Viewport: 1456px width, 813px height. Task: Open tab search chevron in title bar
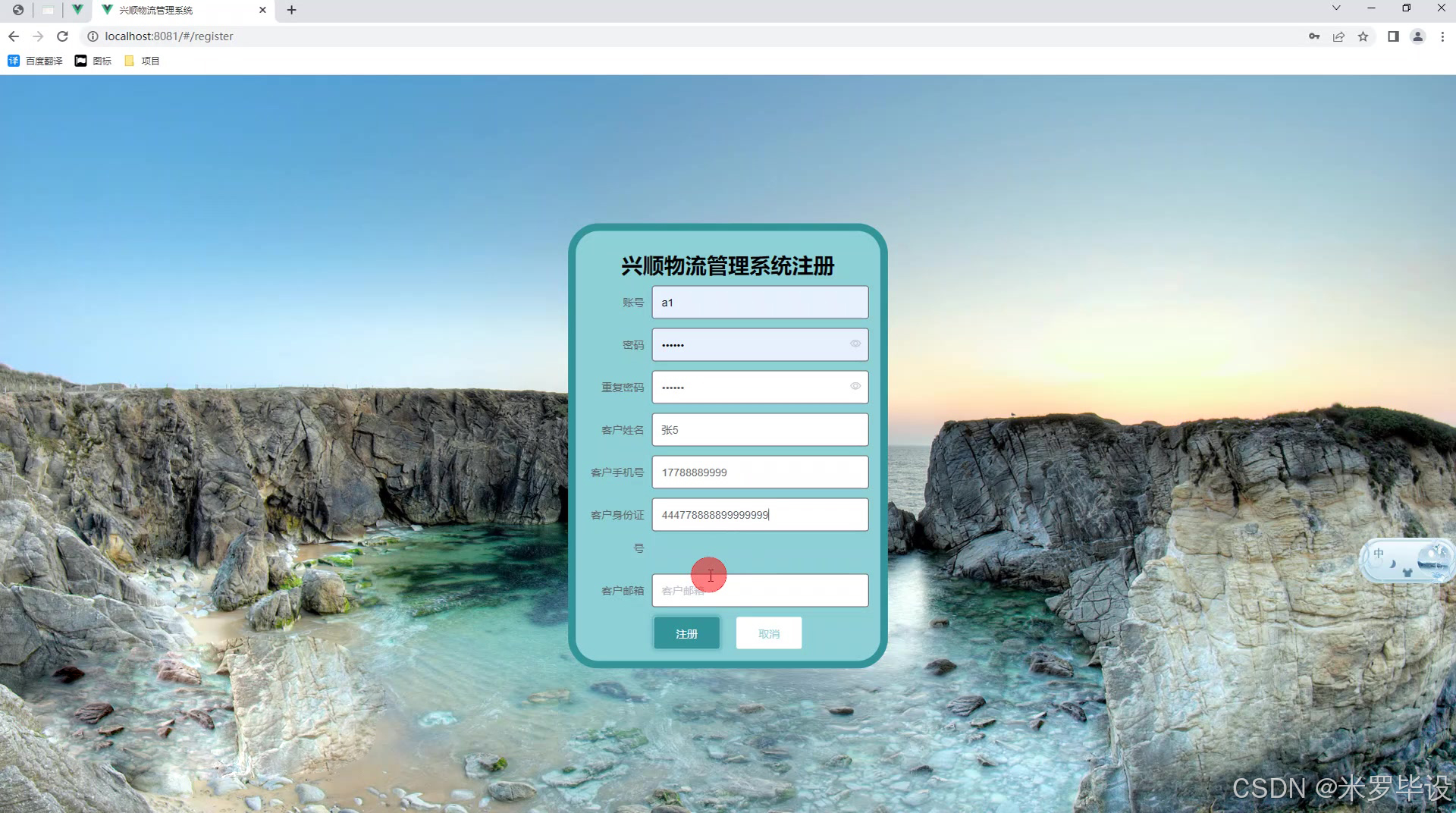(x=1336, y=8)
